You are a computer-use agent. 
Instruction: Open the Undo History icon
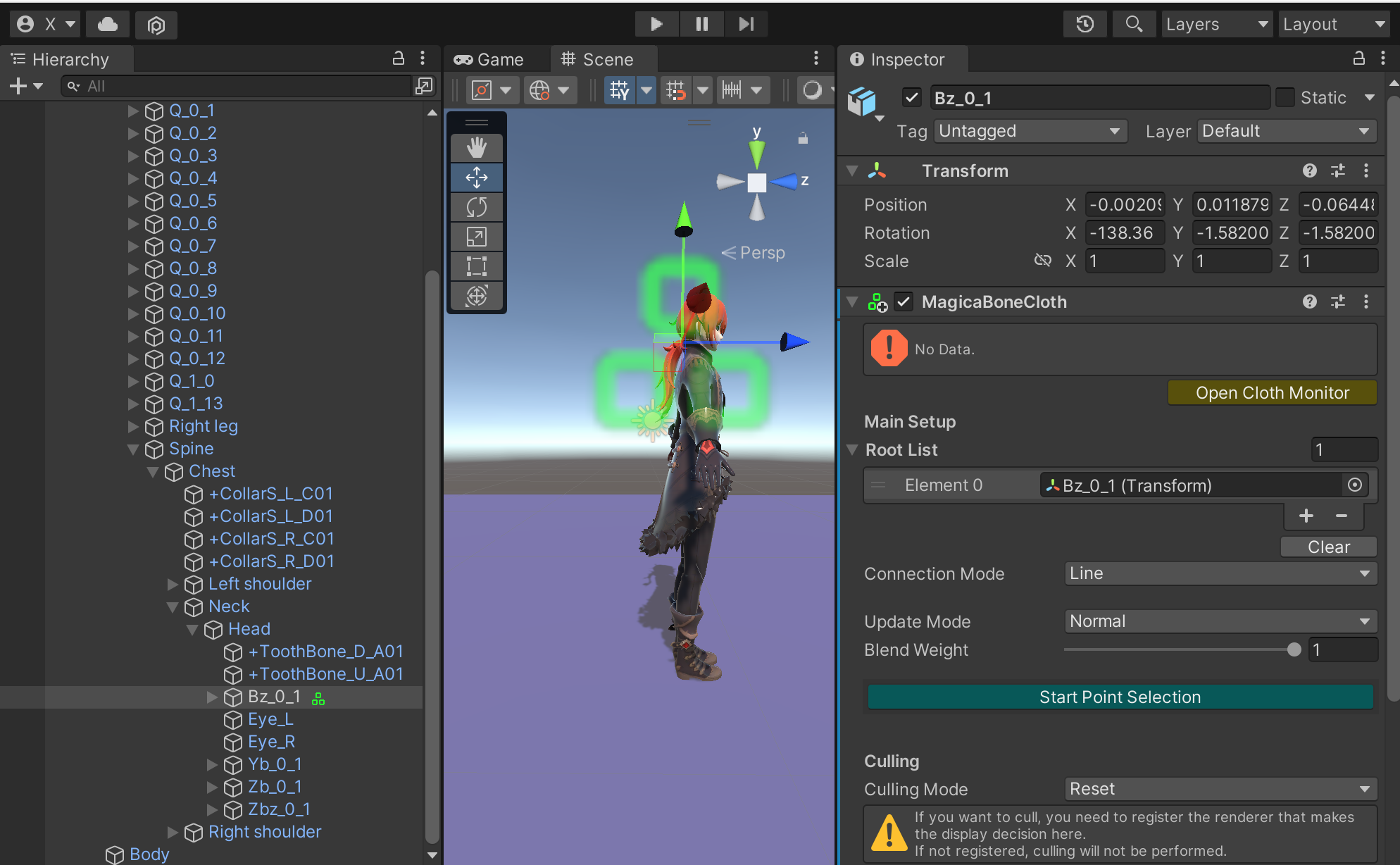[1085, 24]
